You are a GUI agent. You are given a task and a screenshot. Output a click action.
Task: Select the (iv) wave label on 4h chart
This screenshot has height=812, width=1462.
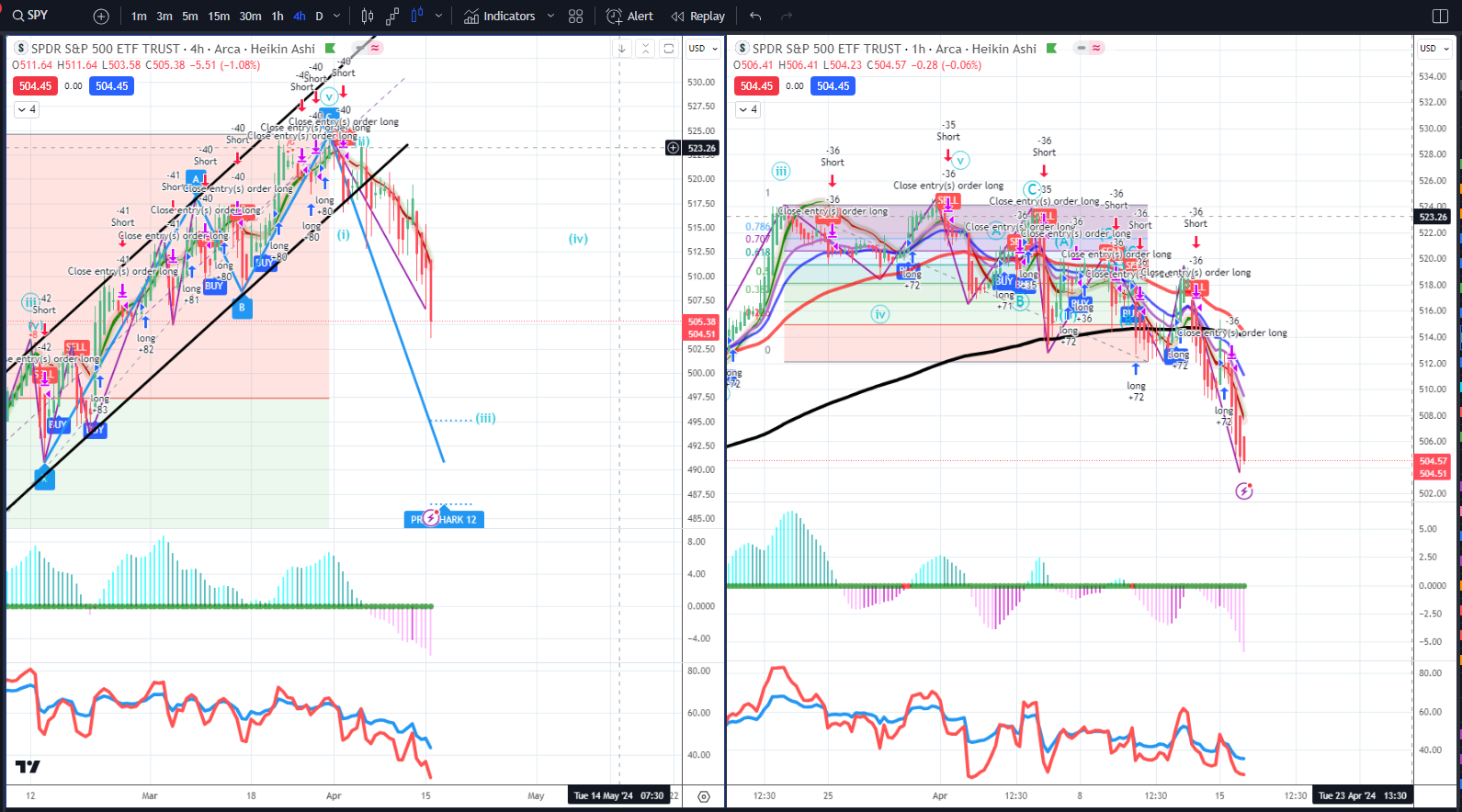[x=578, y=239]
